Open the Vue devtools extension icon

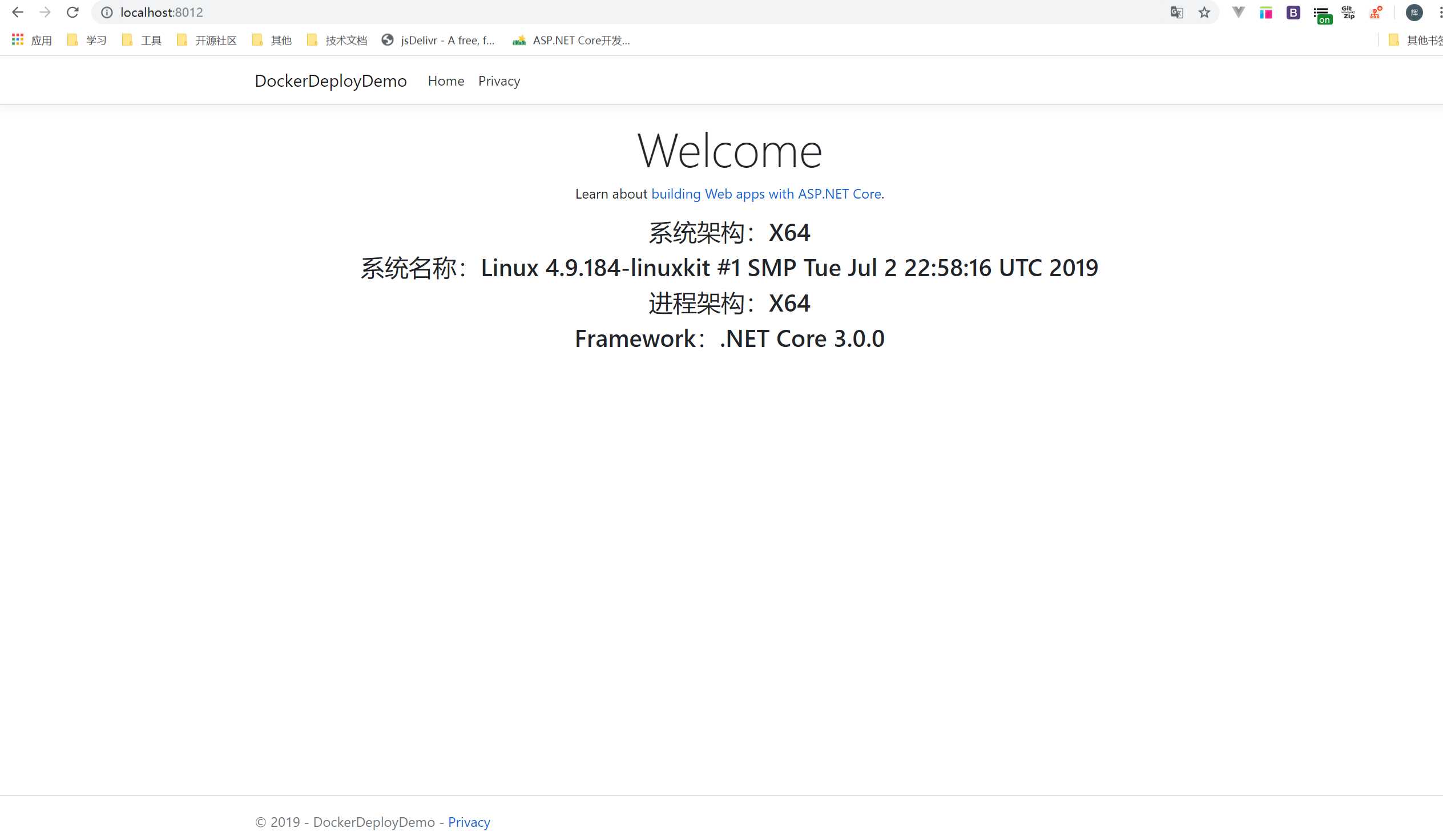point(1238,13)
